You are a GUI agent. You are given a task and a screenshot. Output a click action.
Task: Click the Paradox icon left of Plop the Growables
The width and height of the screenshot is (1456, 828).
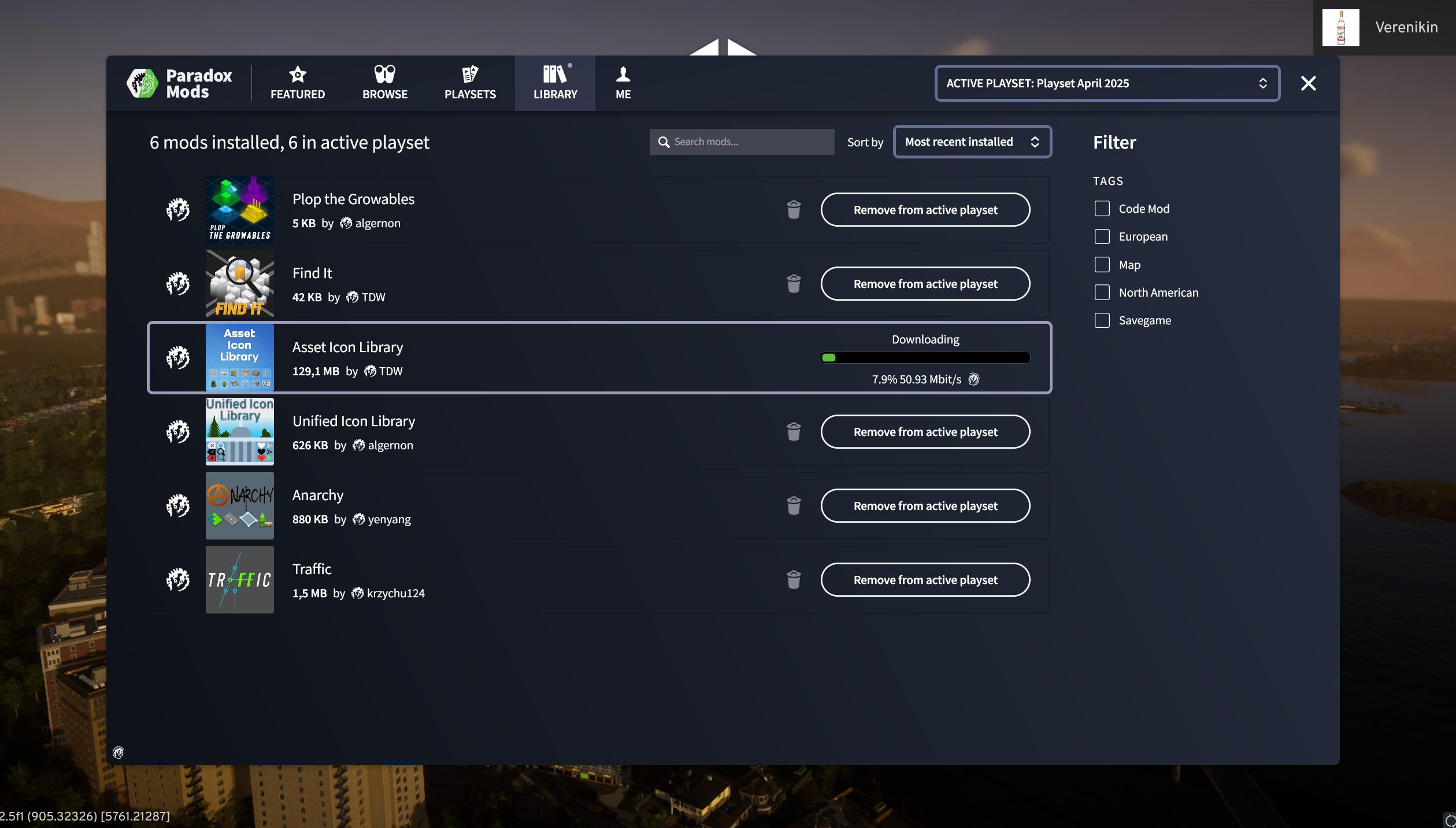click(x=178, y=209)
